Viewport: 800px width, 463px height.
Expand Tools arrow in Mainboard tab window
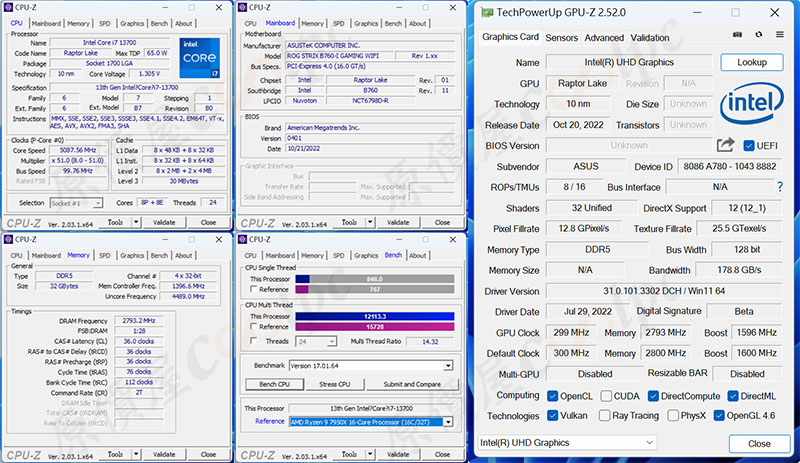coord(370,222)
